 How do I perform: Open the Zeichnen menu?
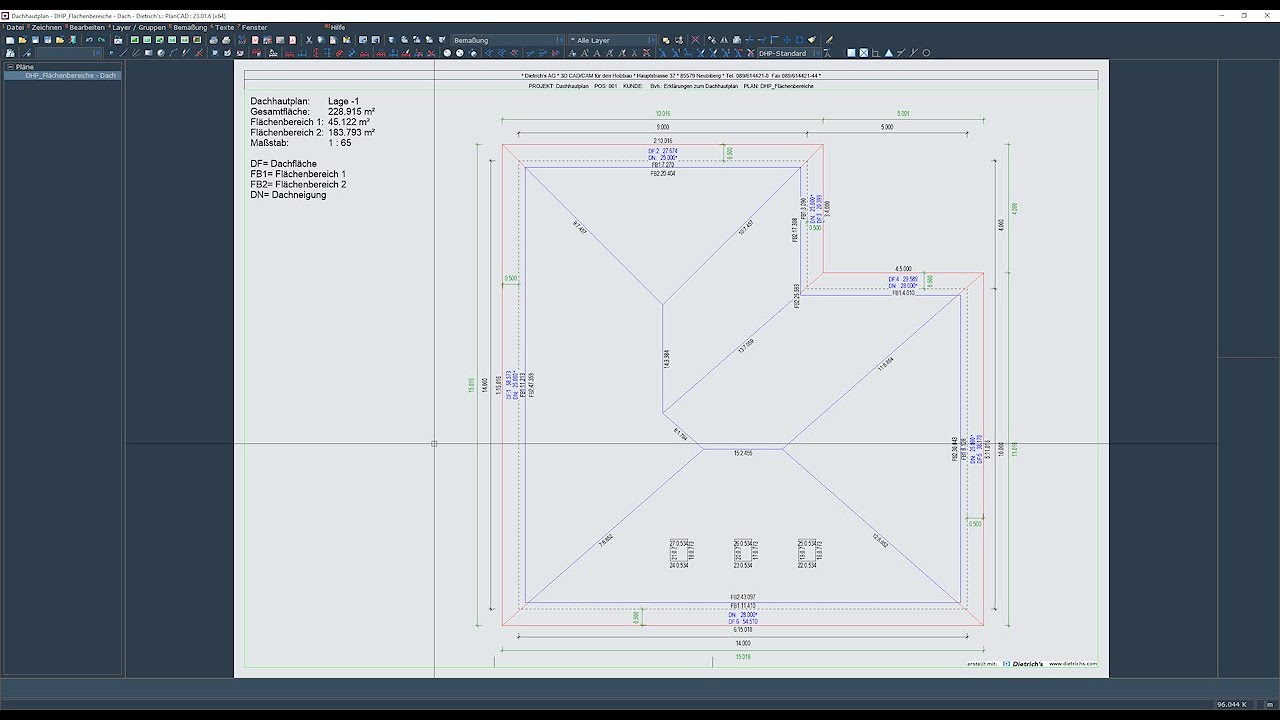coord(46,27)
